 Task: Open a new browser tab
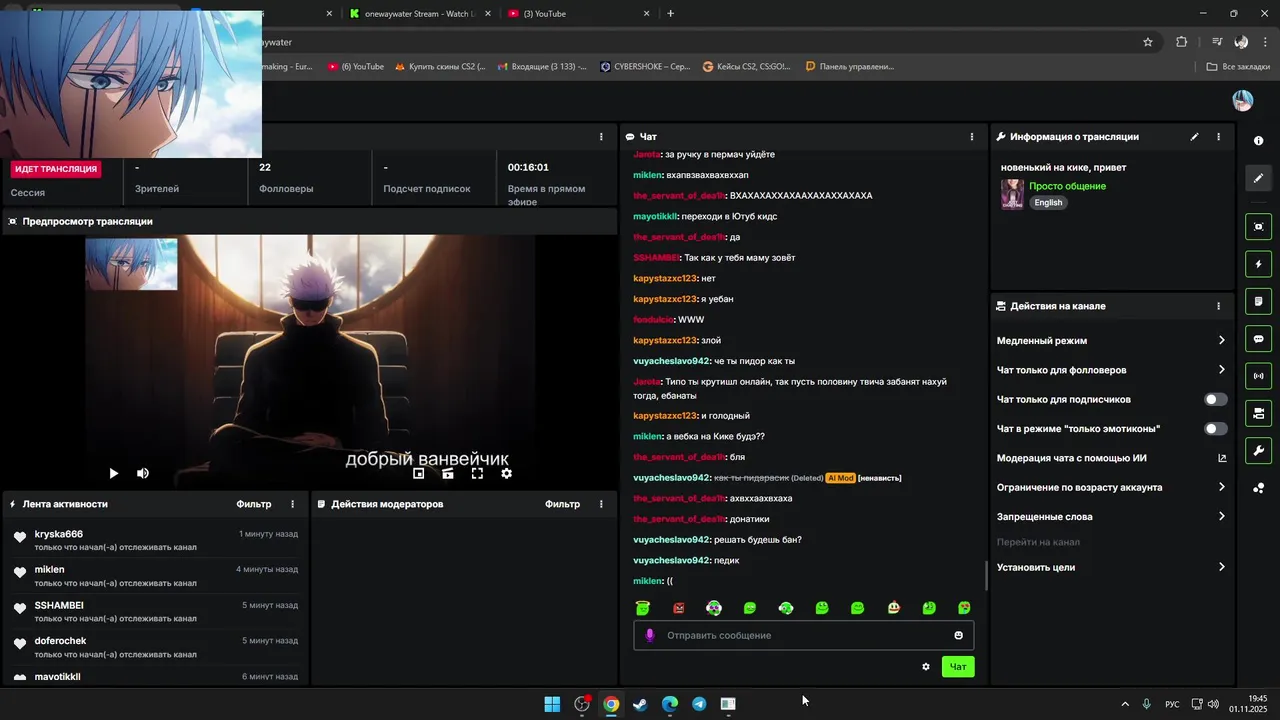coord(670,14)
